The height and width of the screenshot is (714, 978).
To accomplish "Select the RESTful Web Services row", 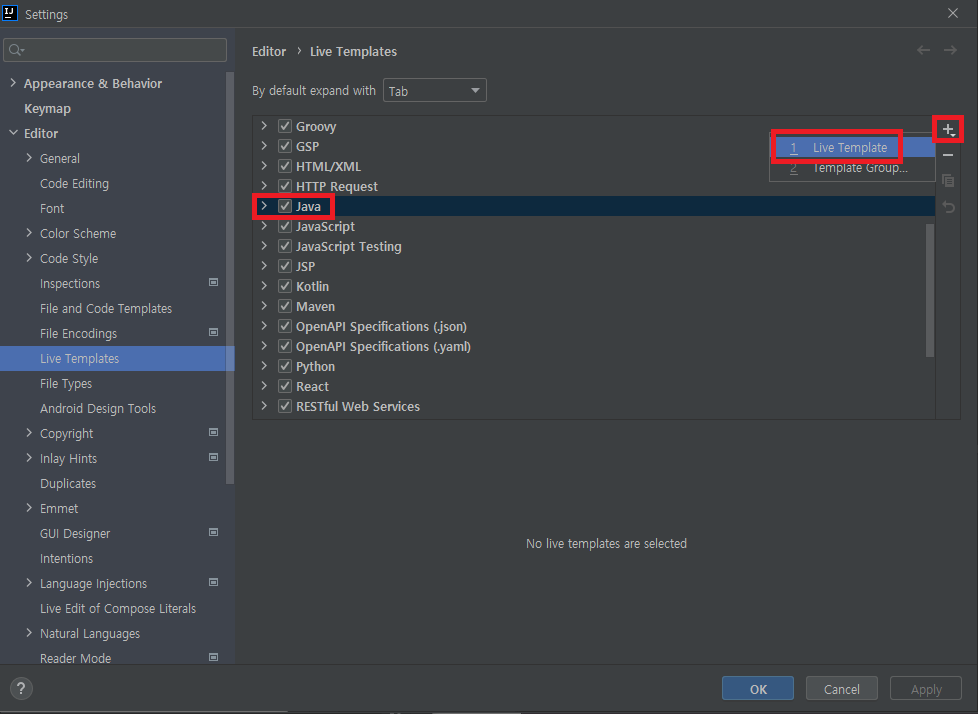I will (593, 406).
